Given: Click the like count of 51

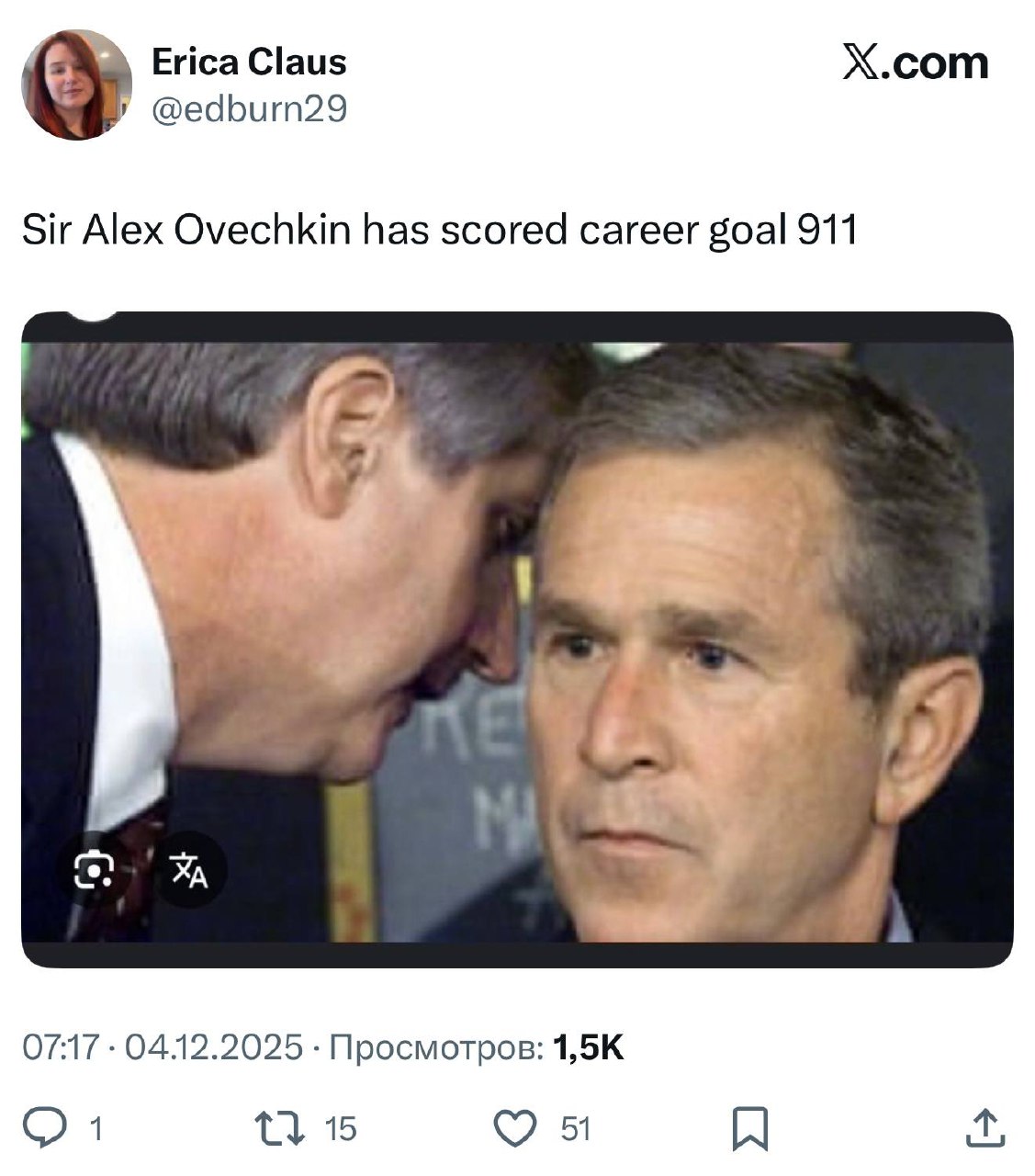Looking at the screenshot, I should click(x=576, y=1128).
